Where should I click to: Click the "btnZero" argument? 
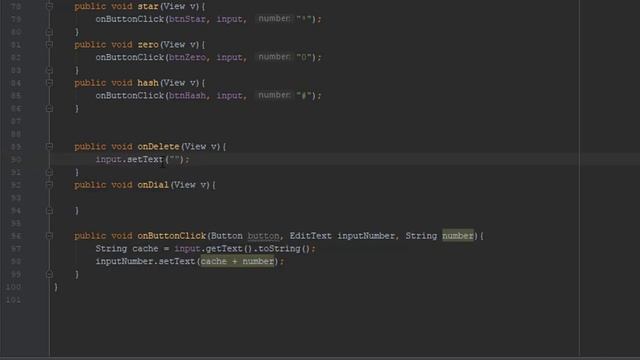pyautogui.click(x=187, y=57)
